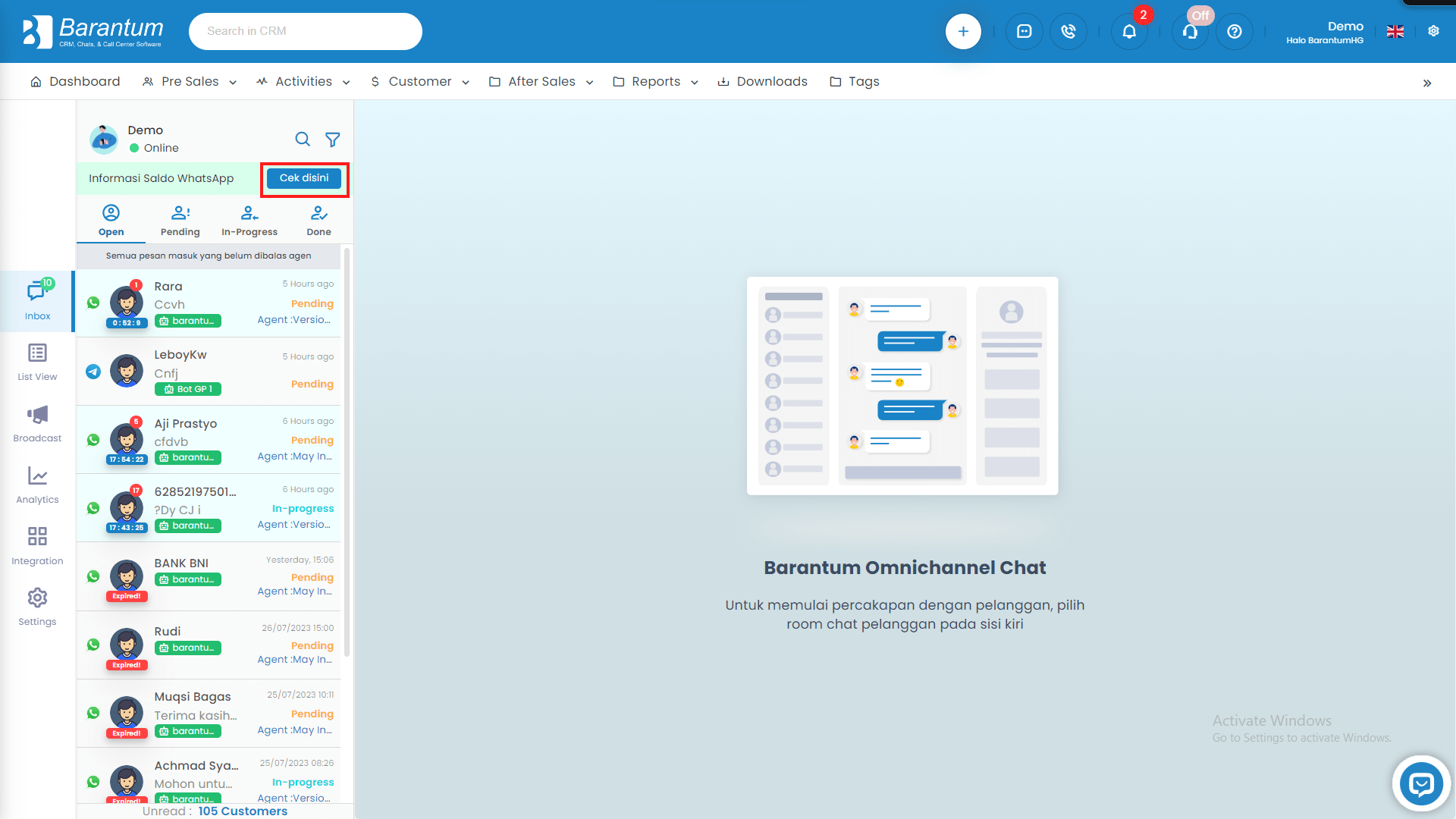Click the Cek disini button
Viewport: 1456px width, 819px height.
304,178
